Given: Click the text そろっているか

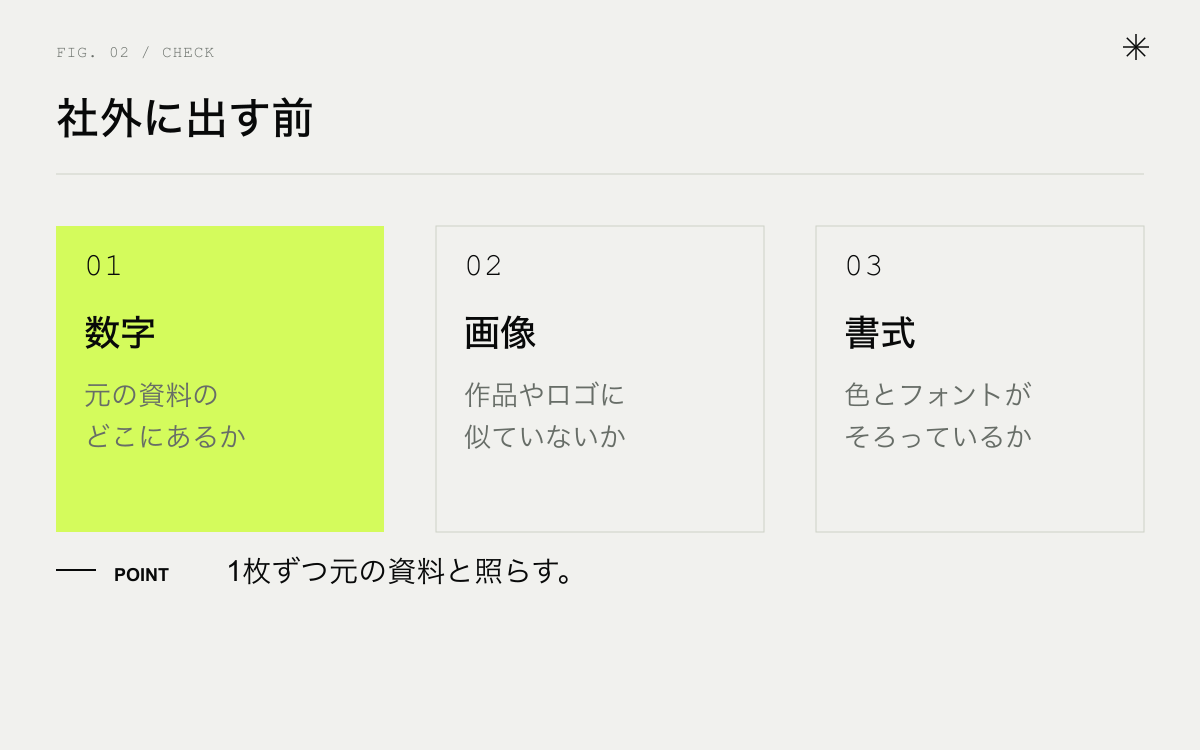Looking at the screenshot, I should click(x=938, y=437).
